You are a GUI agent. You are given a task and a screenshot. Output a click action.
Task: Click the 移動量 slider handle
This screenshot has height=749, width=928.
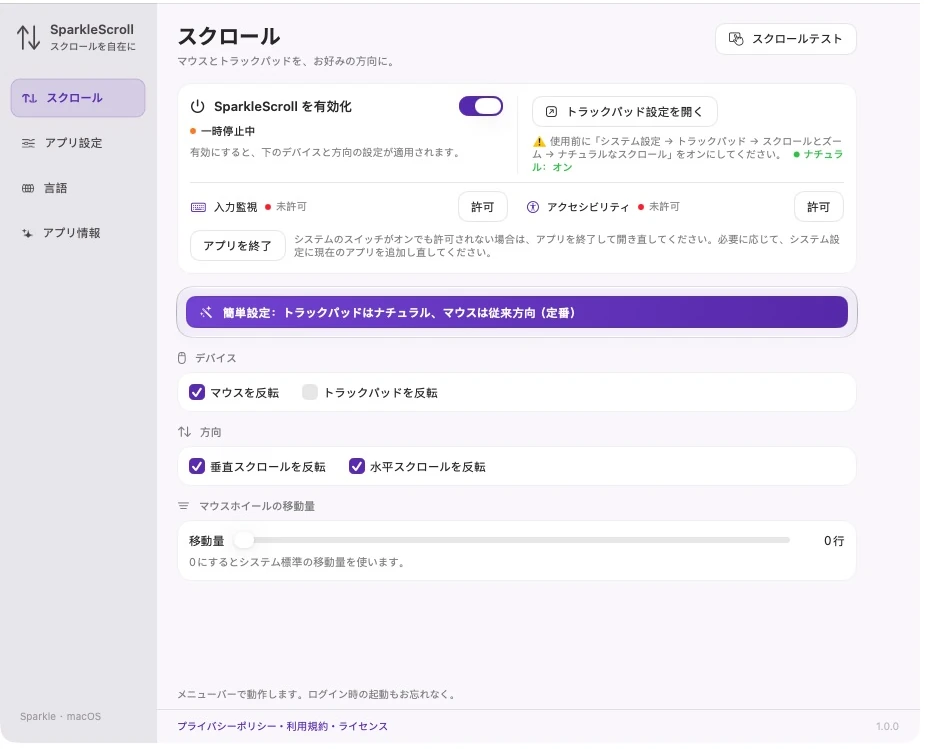point(244,540)
